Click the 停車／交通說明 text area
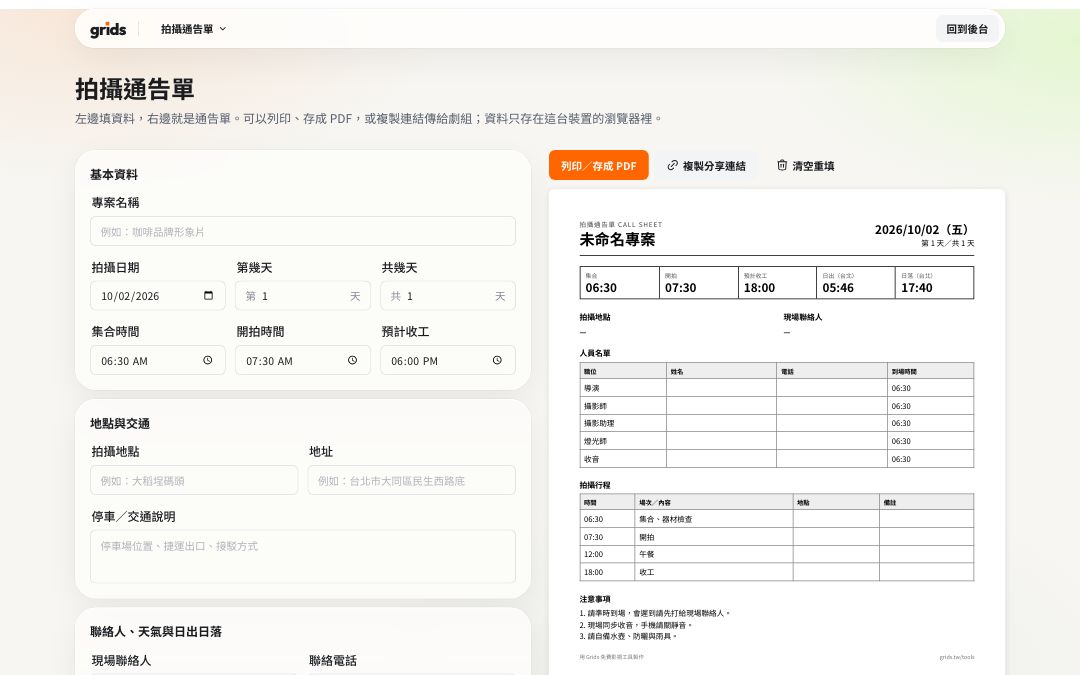 coord(302,557)
